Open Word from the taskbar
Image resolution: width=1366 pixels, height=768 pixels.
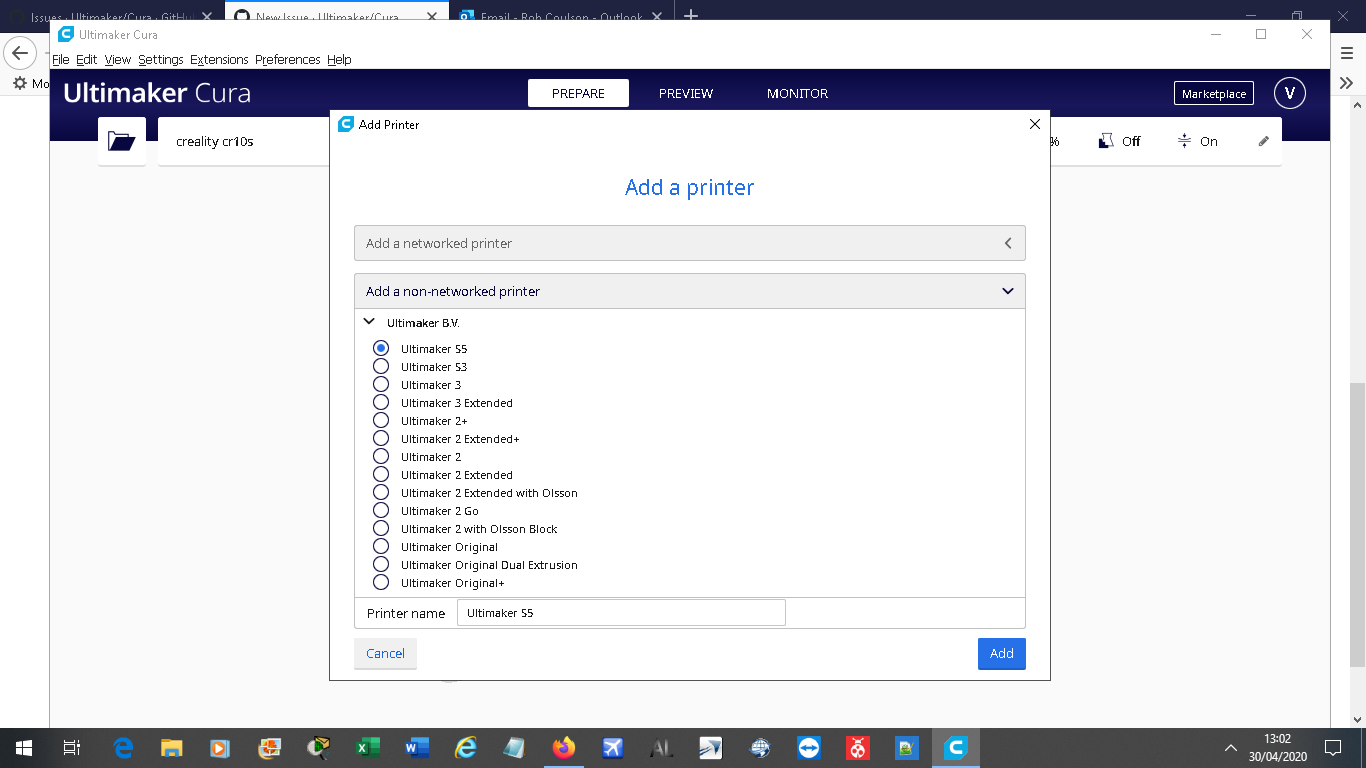417,748
